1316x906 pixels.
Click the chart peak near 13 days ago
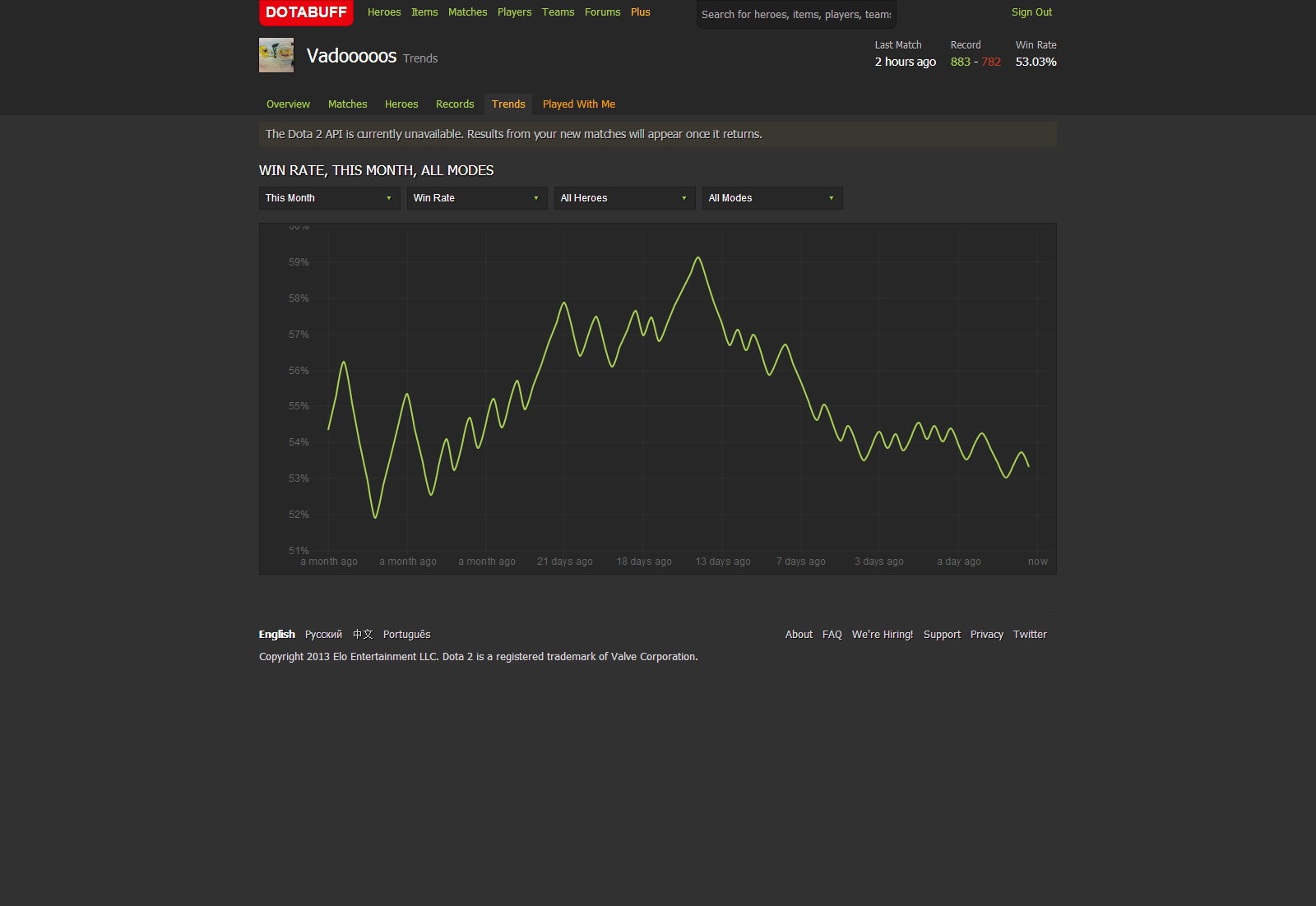tap(698, 258)
